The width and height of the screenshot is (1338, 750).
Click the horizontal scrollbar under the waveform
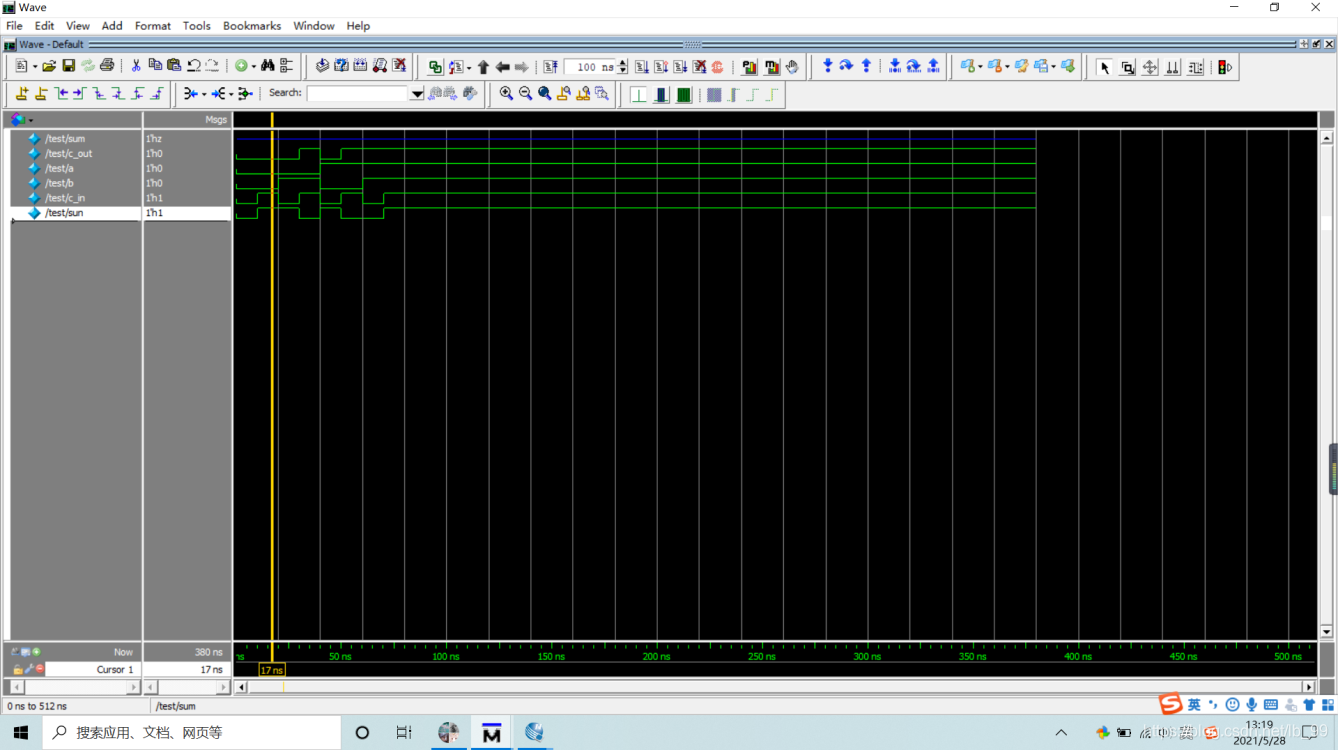click(776, 687)
